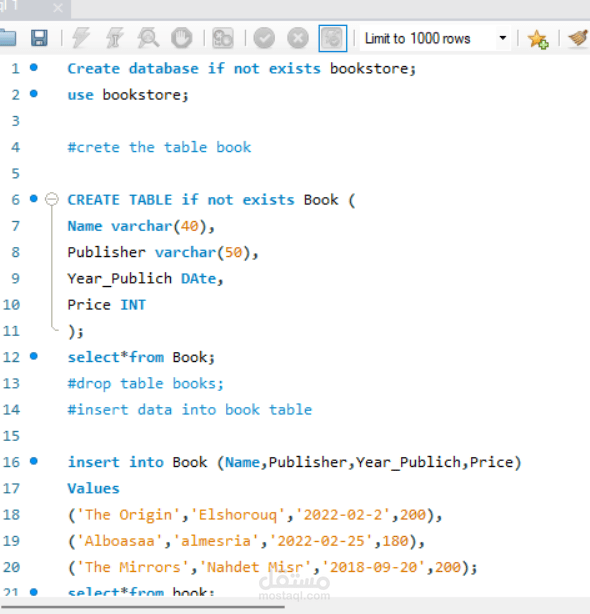Click the horizontal scrollbar at the bottom
The width and height of the screenshot is (590, 614).
click(142, 607)
